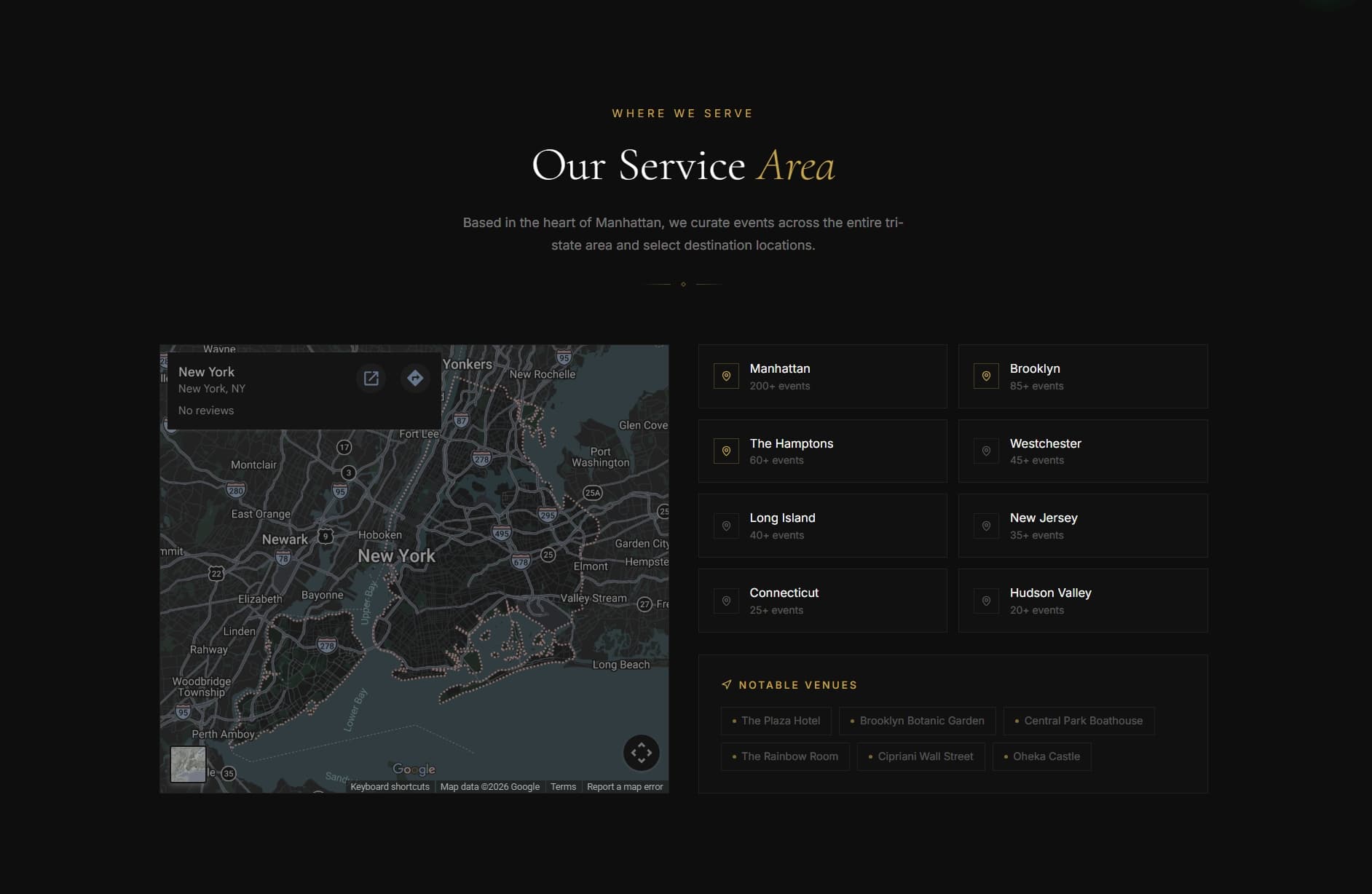
Task: Select the Connecticut service area card
Action: click(822, 601)
